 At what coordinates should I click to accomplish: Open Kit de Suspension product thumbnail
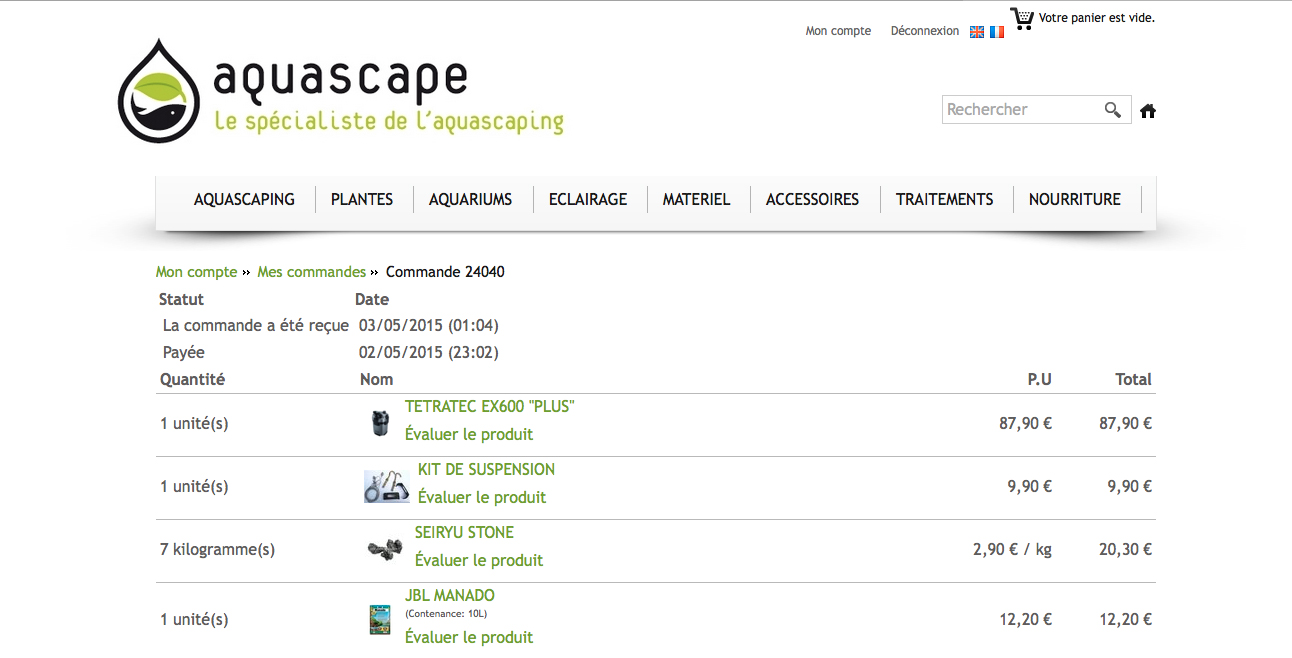[x=387, y=486]
